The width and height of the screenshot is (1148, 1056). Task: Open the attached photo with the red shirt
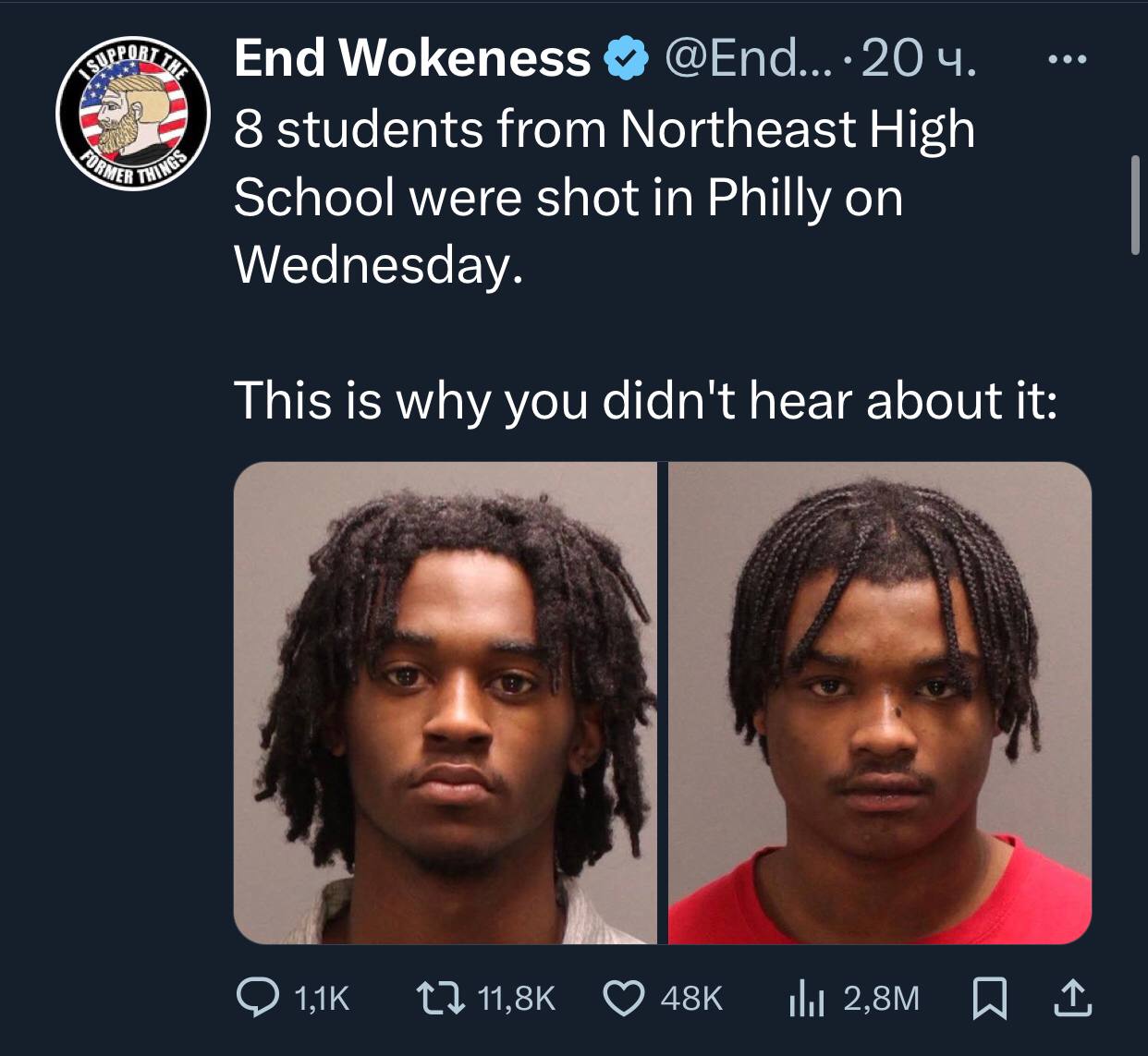click(880, 703)
